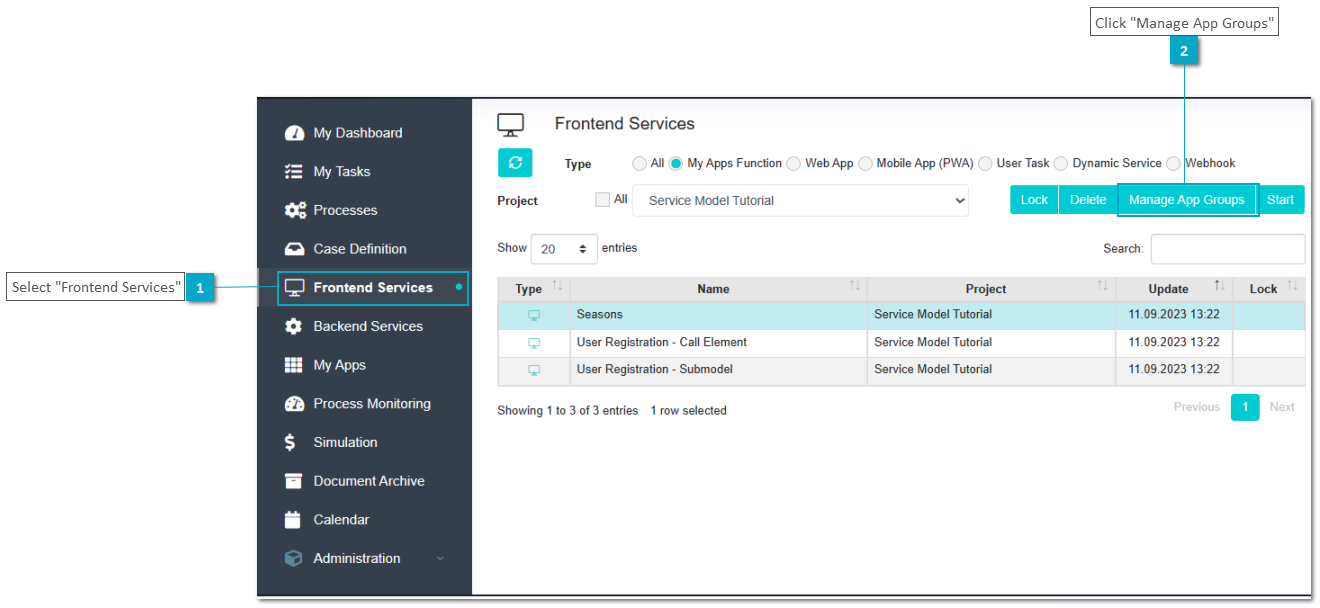
Task: Select the Web App radio button
Action: [793, 163]
